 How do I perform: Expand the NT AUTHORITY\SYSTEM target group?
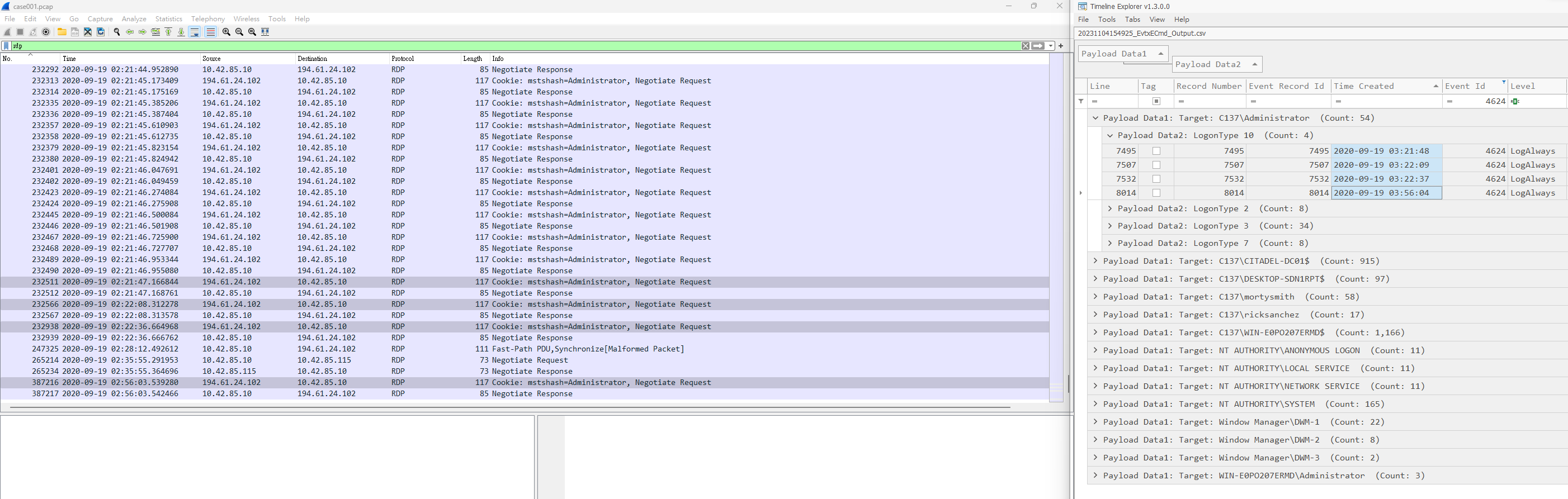pyautogui.click(x=1095, y=404)
